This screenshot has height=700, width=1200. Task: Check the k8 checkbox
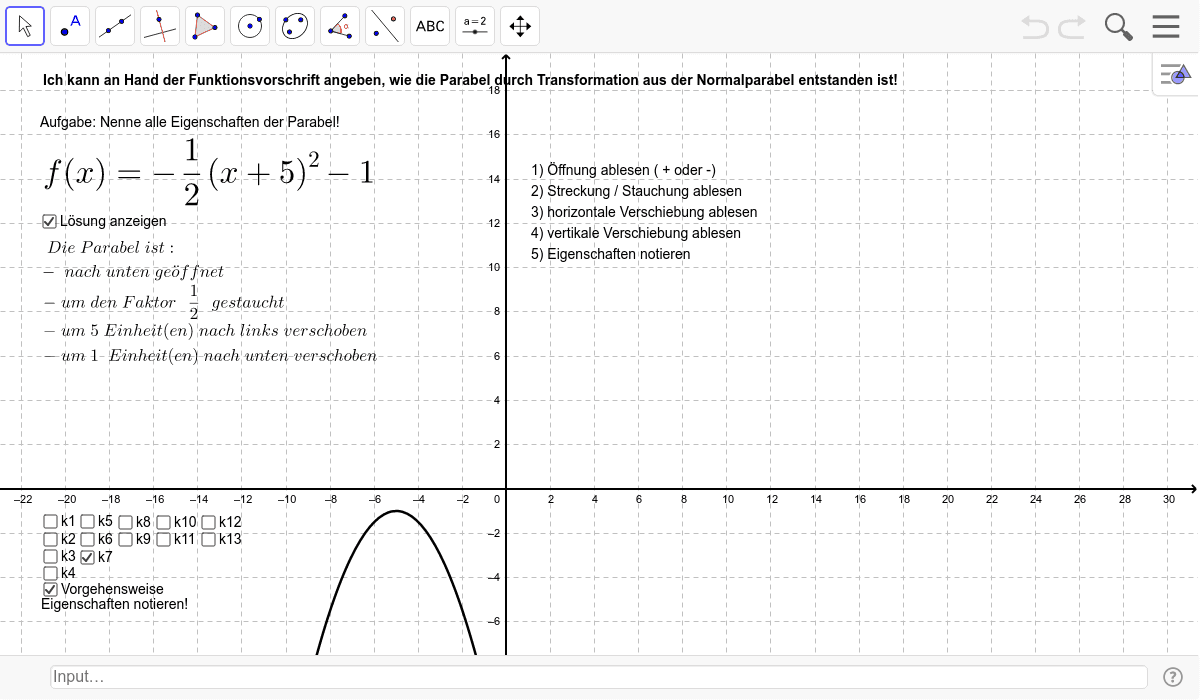click(x=126, y=522)
